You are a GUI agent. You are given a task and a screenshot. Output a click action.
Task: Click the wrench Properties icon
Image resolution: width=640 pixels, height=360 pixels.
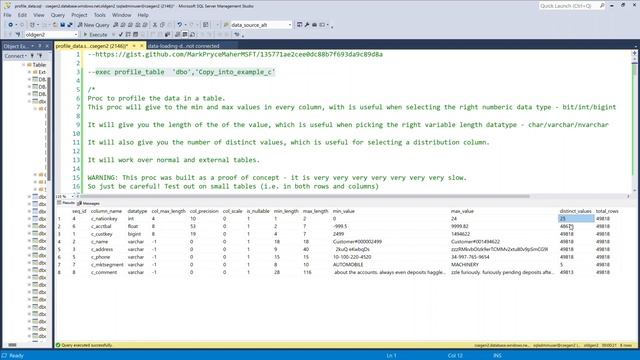[307, 25]
